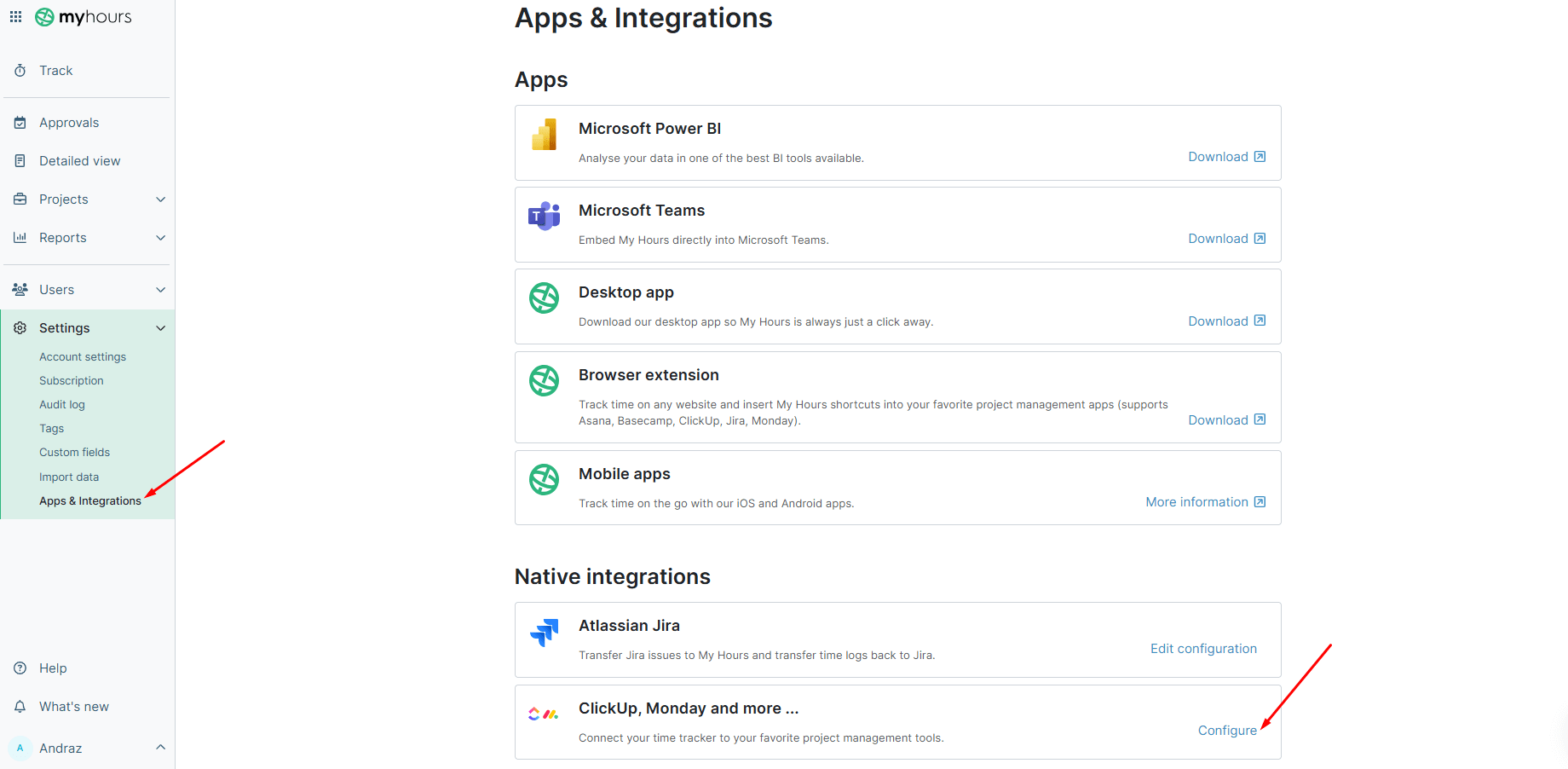
Task: Select Apps & Integrations in sidebar
Action: 90,501
